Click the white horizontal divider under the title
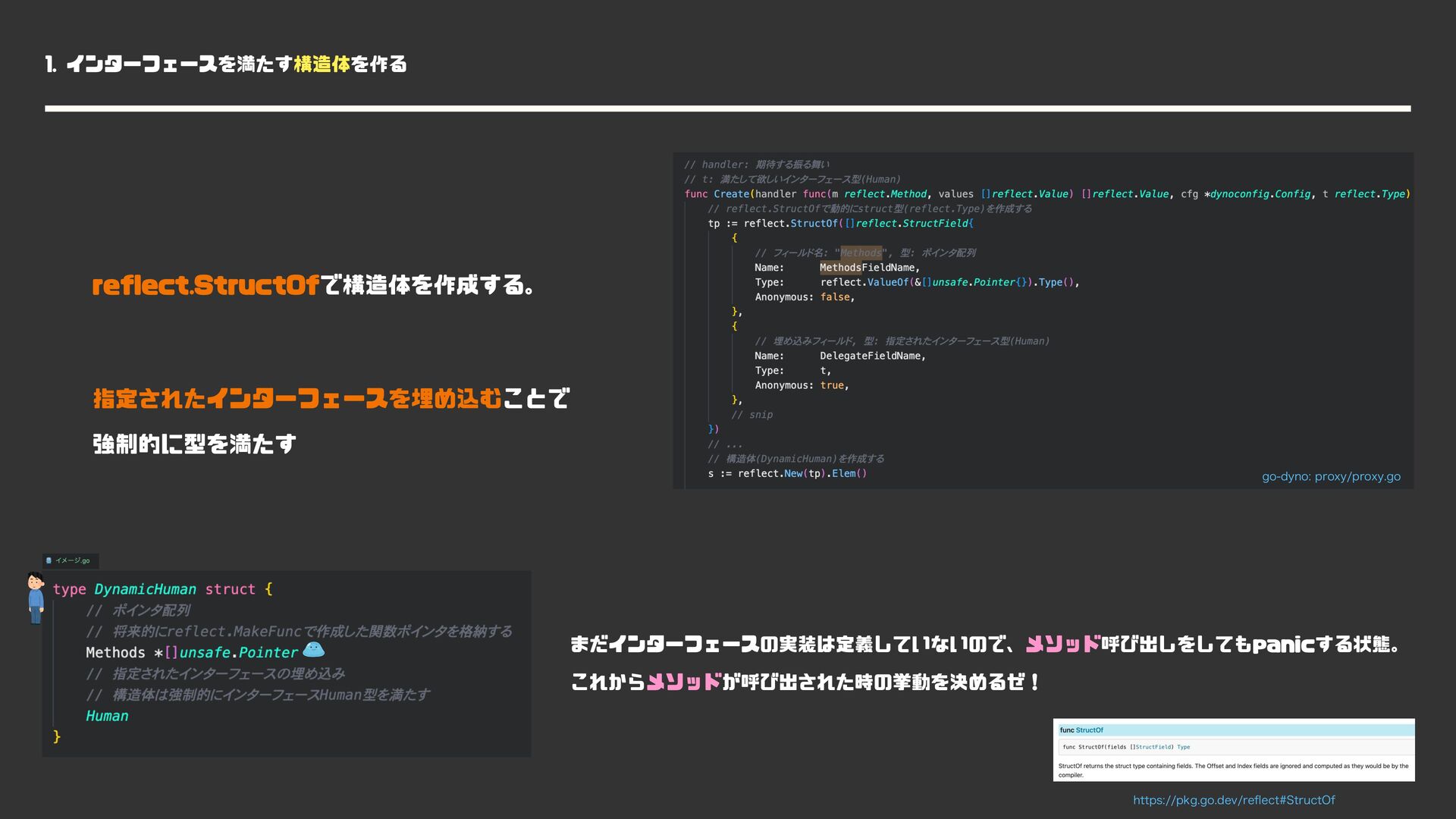This screenshot has width=1456, height=819. point(726,108)
